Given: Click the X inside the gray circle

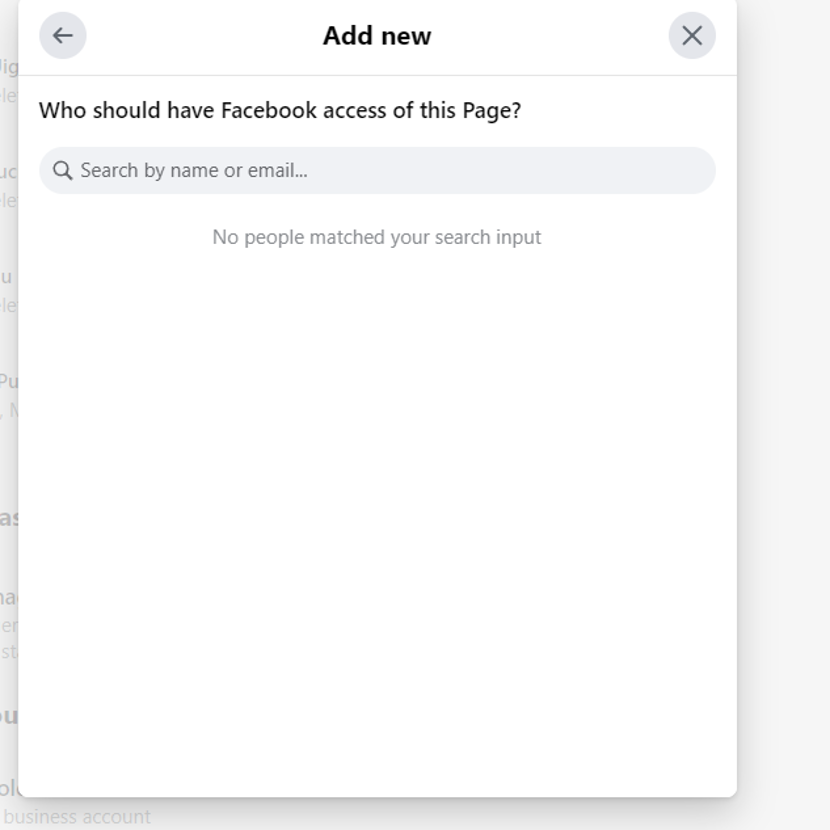Looking at the screenshot, I should [691, 35].
